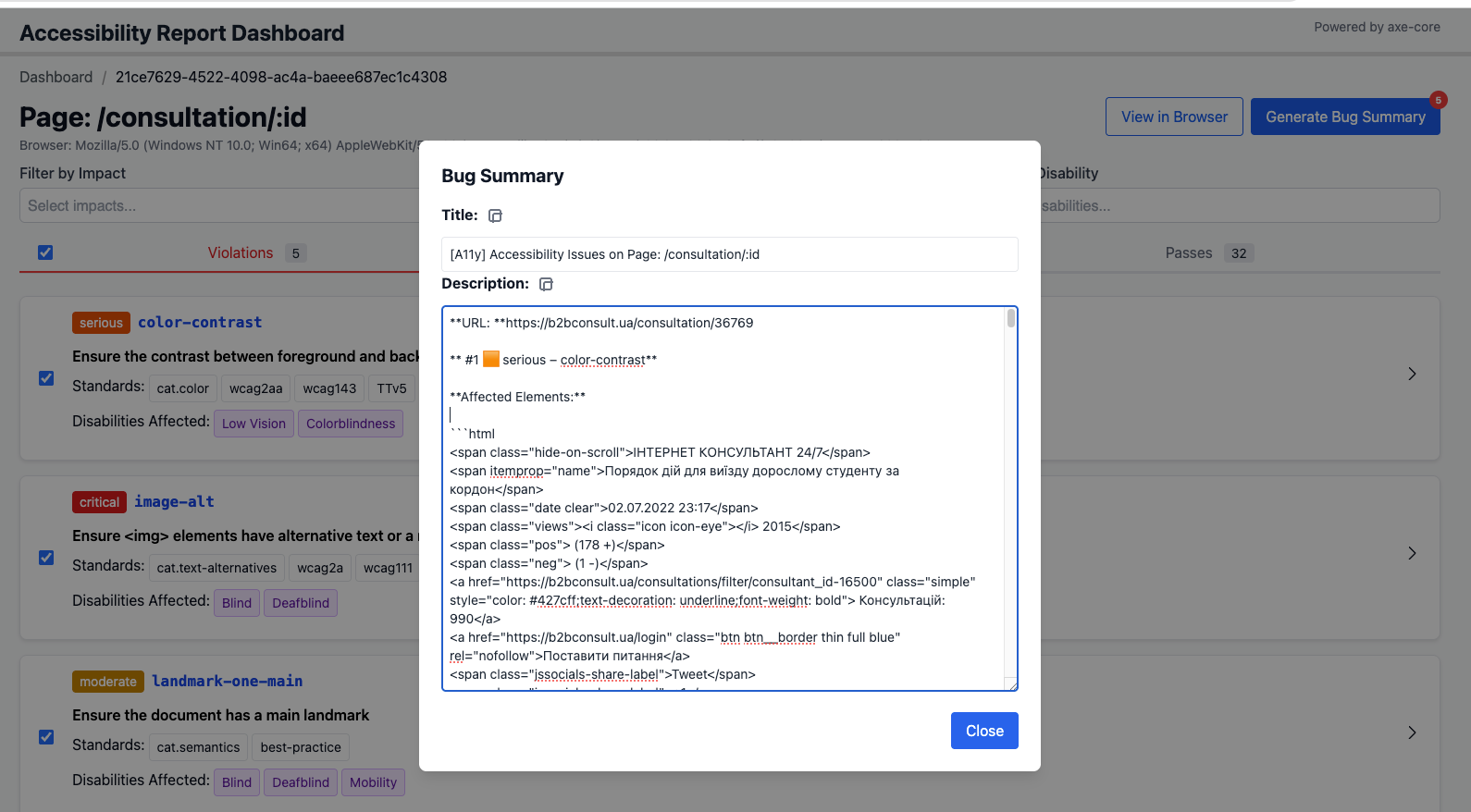Screen dimensions: 1471x812
Task: Click the report ID breadcrumb text
Action: 281,77
